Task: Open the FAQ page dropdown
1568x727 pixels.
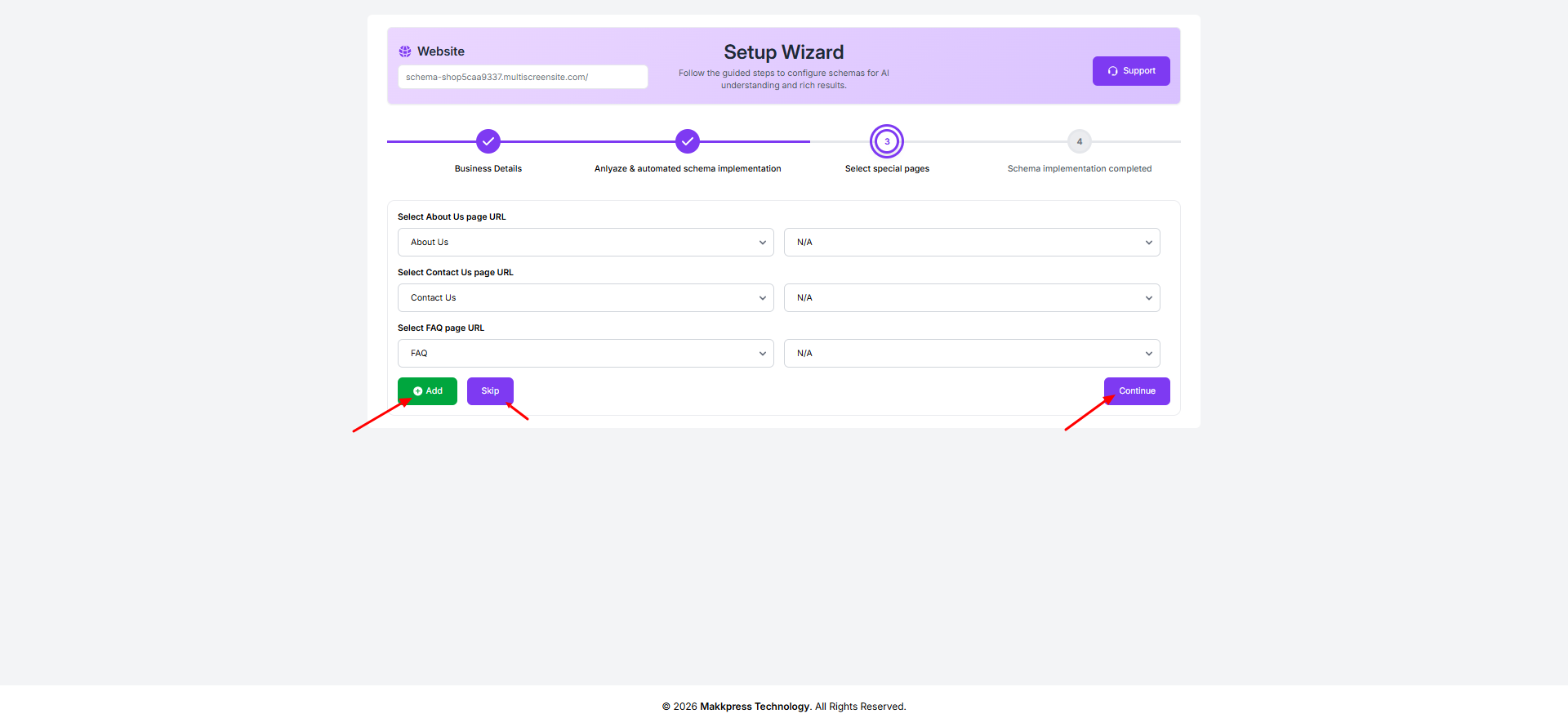Action: point(585,354)
